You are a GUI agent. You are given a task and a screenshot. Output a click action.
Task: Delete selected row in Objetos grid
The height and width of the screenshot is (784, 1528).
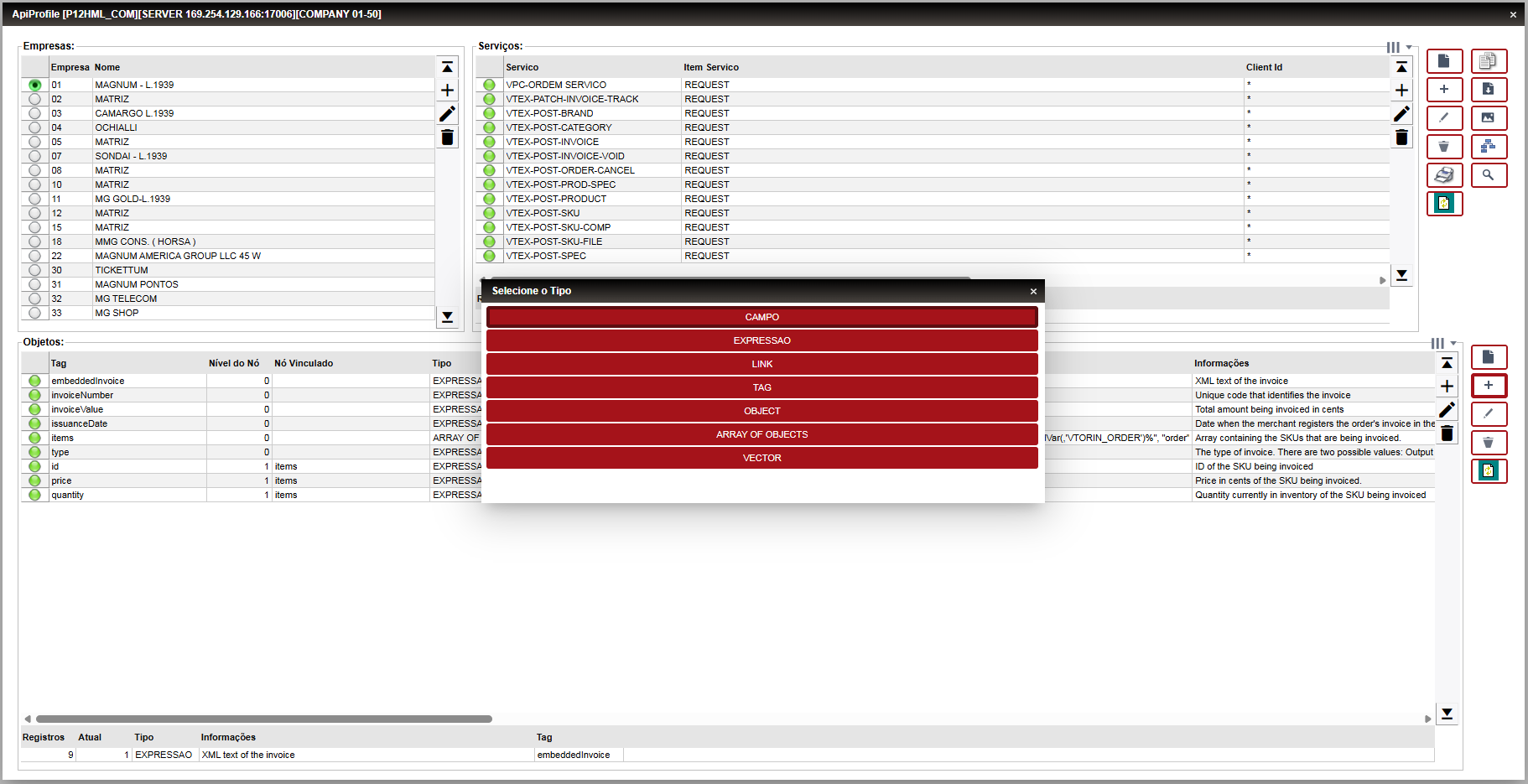tap(1447, 434)
